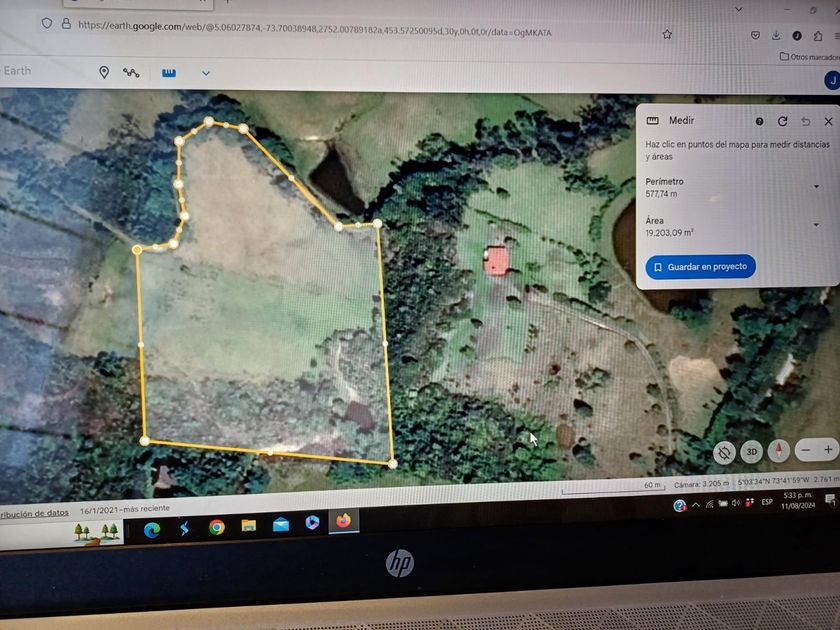Click the Área value 19.203,09 m²
The height and width of the screenshot is (630, 840).
tap(669, 232)
